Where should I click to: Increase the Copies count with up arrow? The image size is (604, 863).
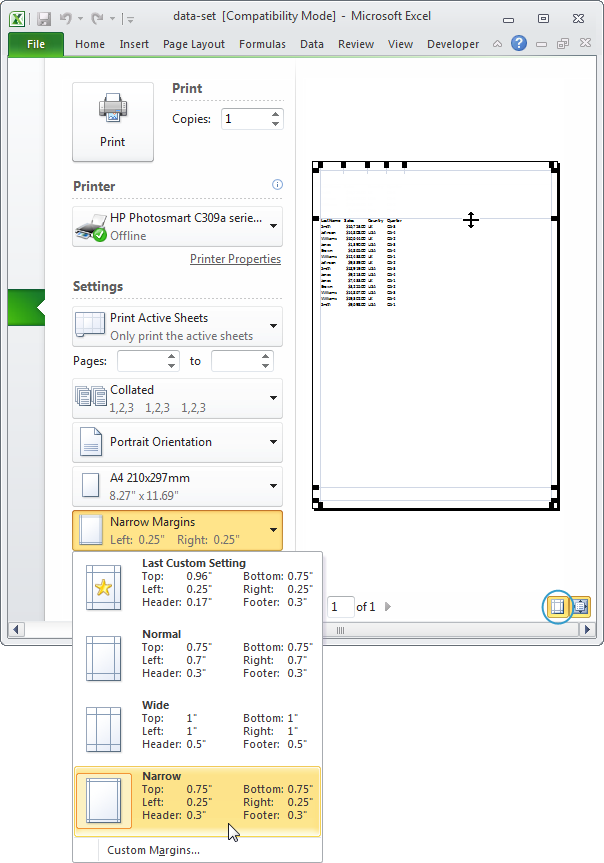pyautogui.click(x=275, y=113)
